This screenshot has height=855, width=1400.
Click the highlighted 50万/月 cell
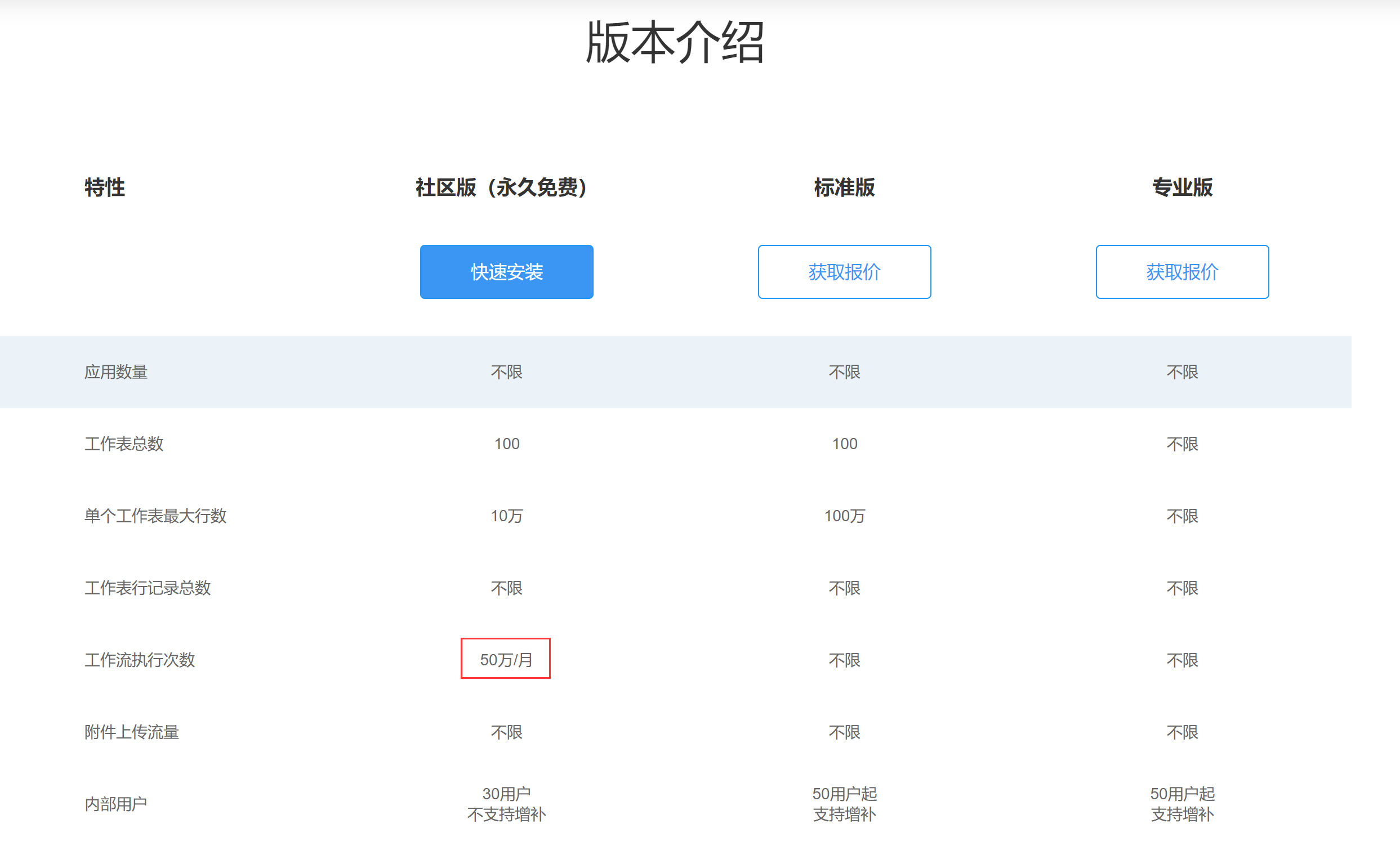(x=506, y=659)
